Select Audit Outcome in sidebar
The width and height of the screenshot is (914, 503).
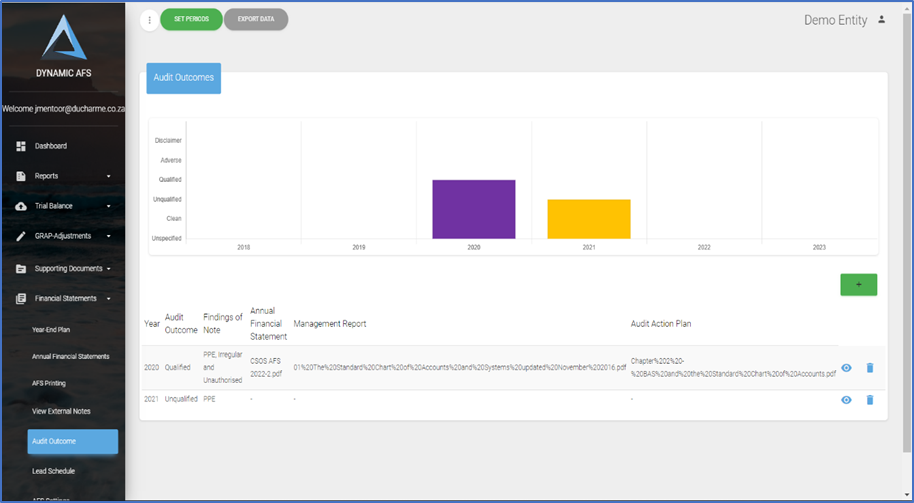point(73,441)
